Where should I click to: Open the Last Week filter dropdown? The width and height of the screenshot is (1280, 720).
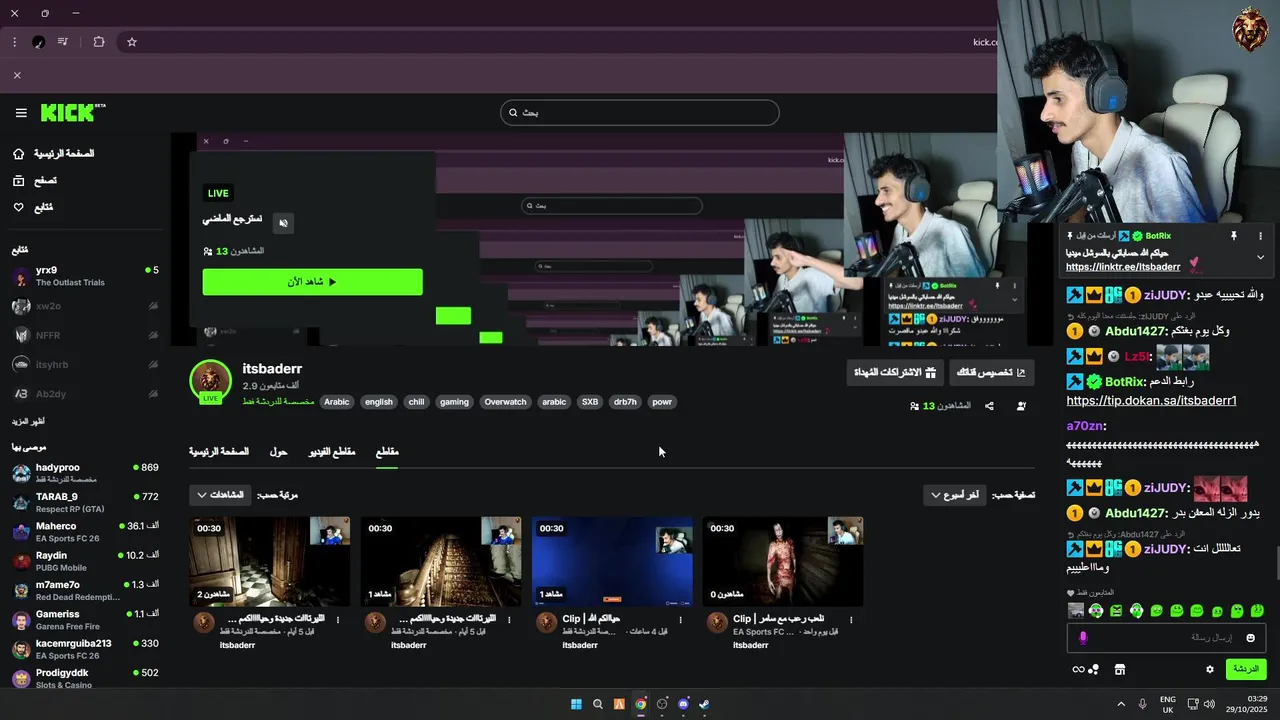(955, 495)
